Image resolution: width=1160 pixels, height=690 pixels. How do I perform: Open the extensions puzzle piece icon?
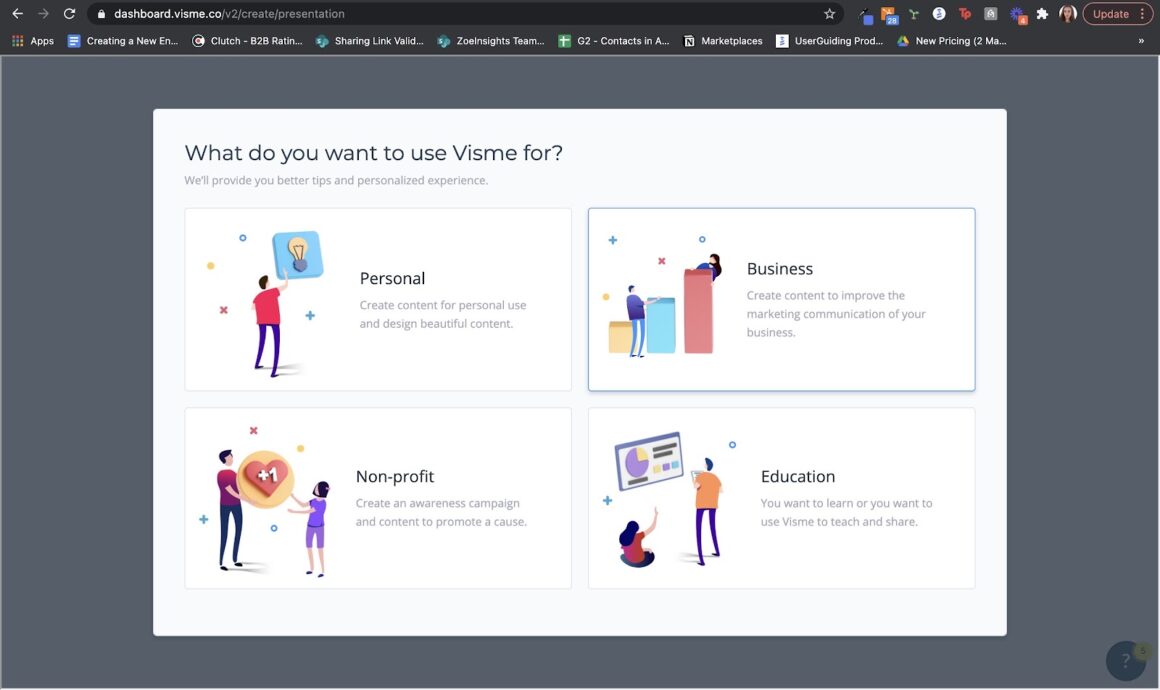pos(1041,14)
